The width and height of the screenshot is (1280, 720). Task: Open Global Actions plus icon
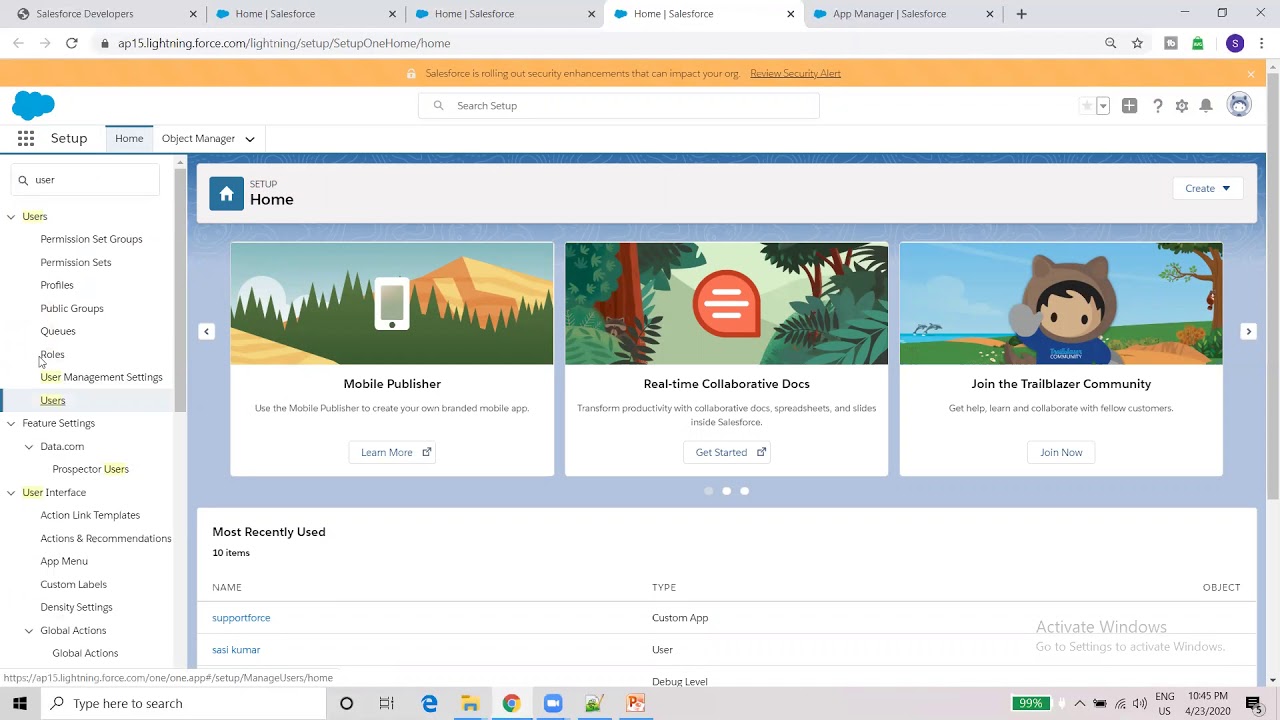[x=1129, y=106]
